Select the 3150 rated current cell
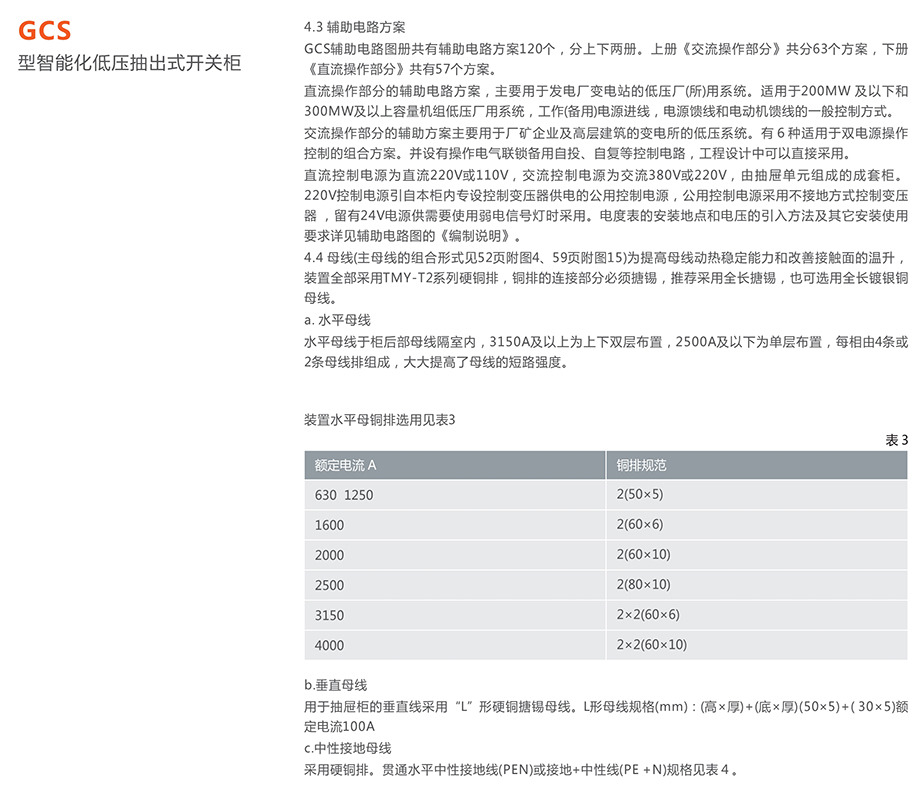This screenshot has width=920, height=797. click(329, 615)
